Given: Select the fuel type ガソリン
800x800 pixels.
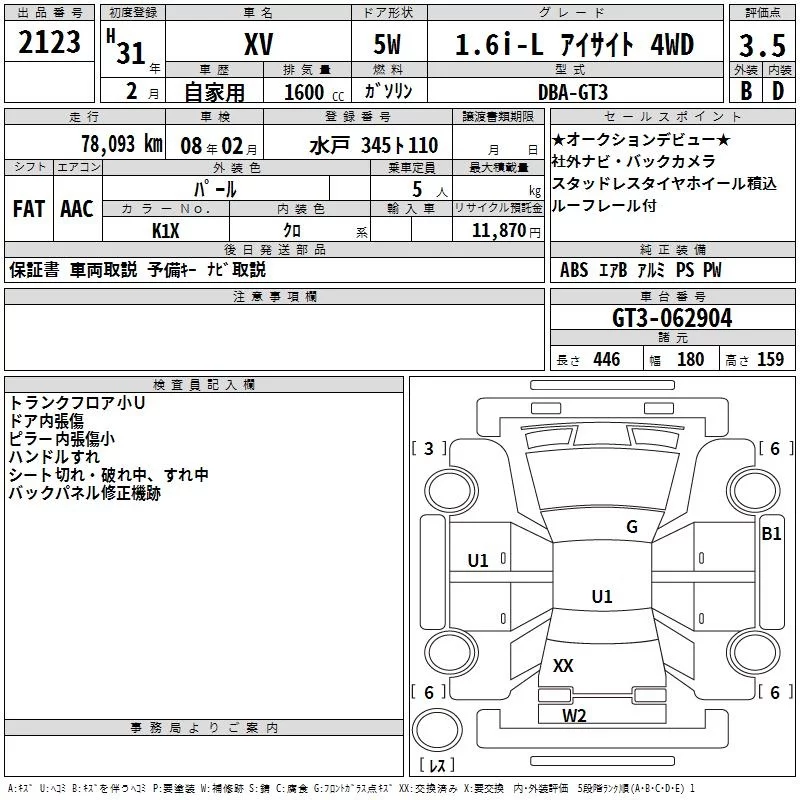Looking at the screenshot, I should point(388,91).
